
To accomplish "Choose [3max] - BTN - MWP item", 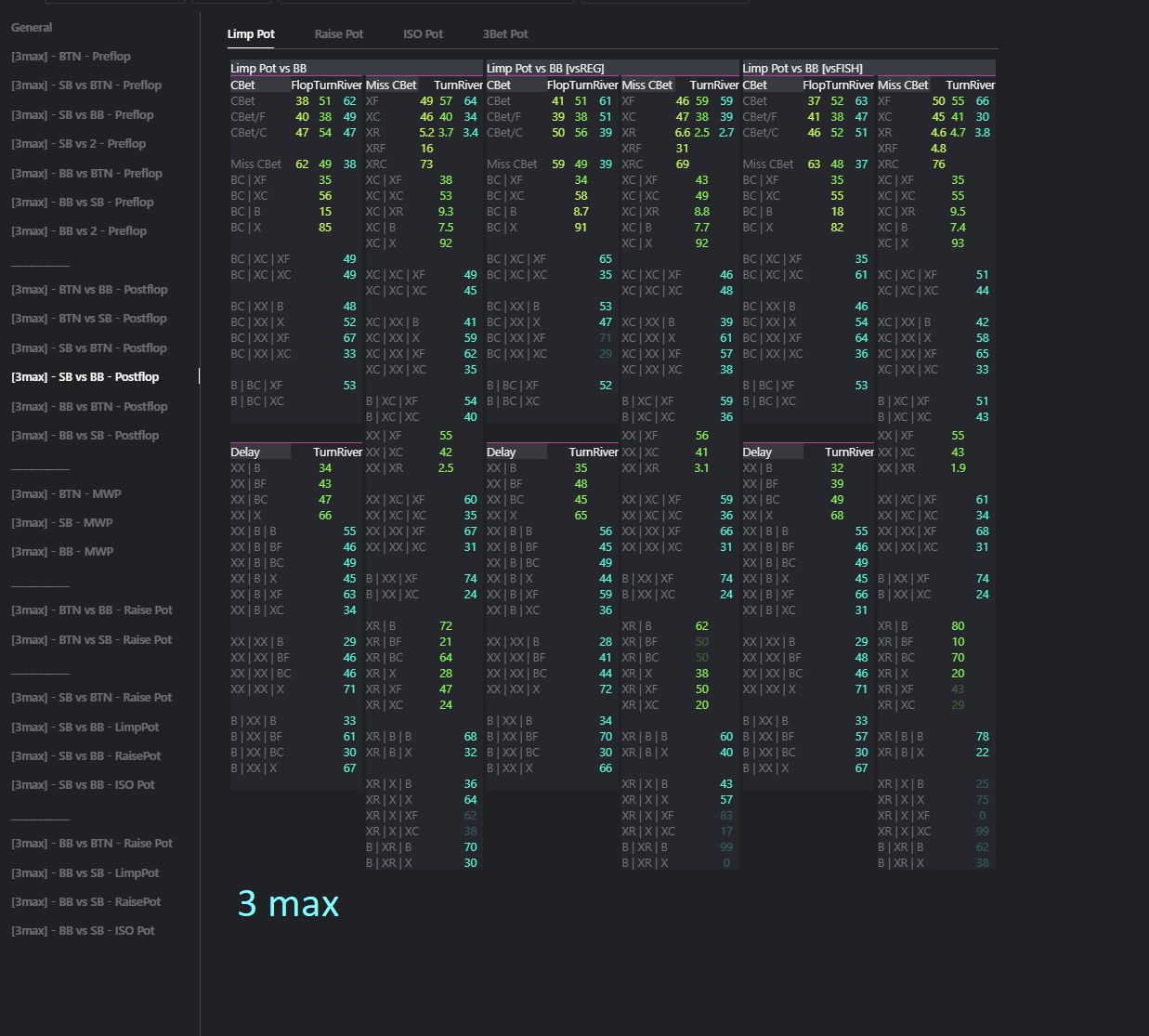I will (x=66, y=494).
